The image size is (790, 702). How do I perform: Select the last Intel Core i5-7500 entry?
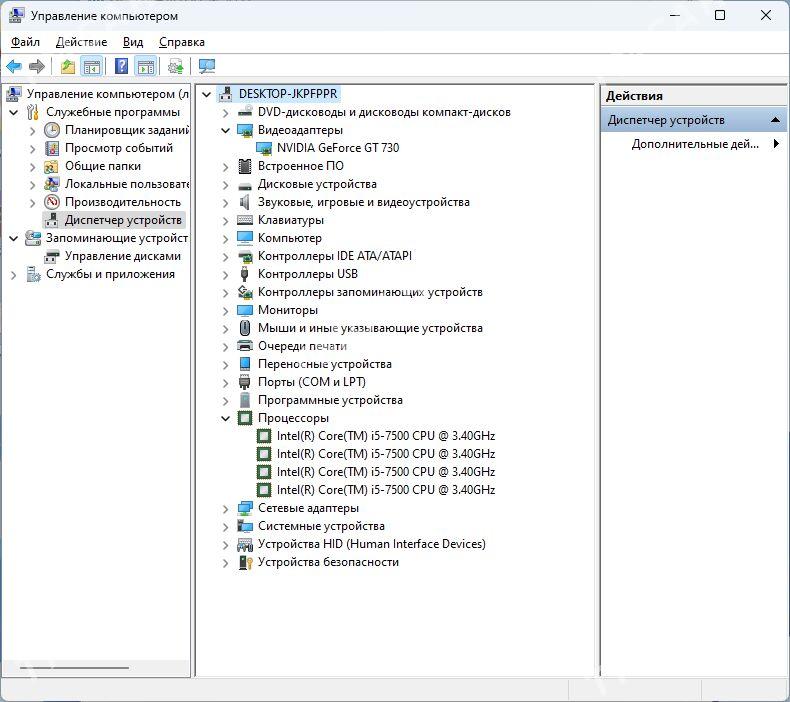[x=385, y=490]
